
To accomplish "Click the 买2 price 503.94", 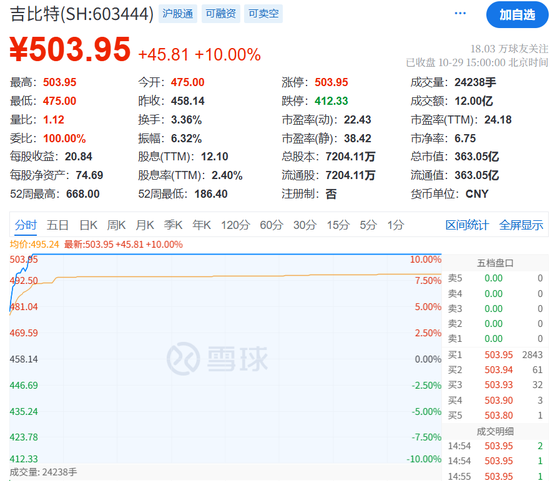I will tap(498, 370).
